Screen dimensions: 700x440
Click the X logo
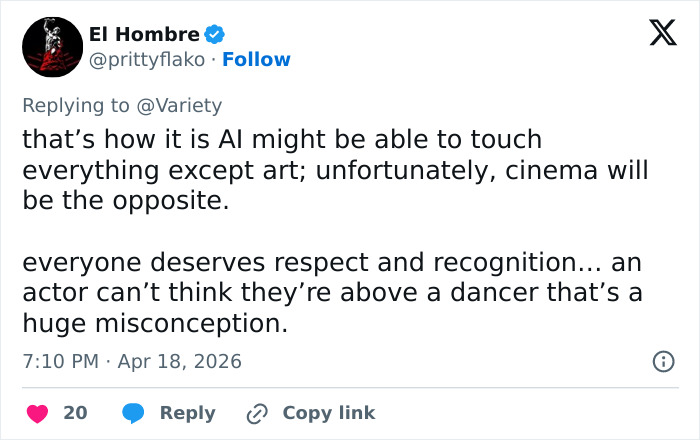tap(656, 35)
